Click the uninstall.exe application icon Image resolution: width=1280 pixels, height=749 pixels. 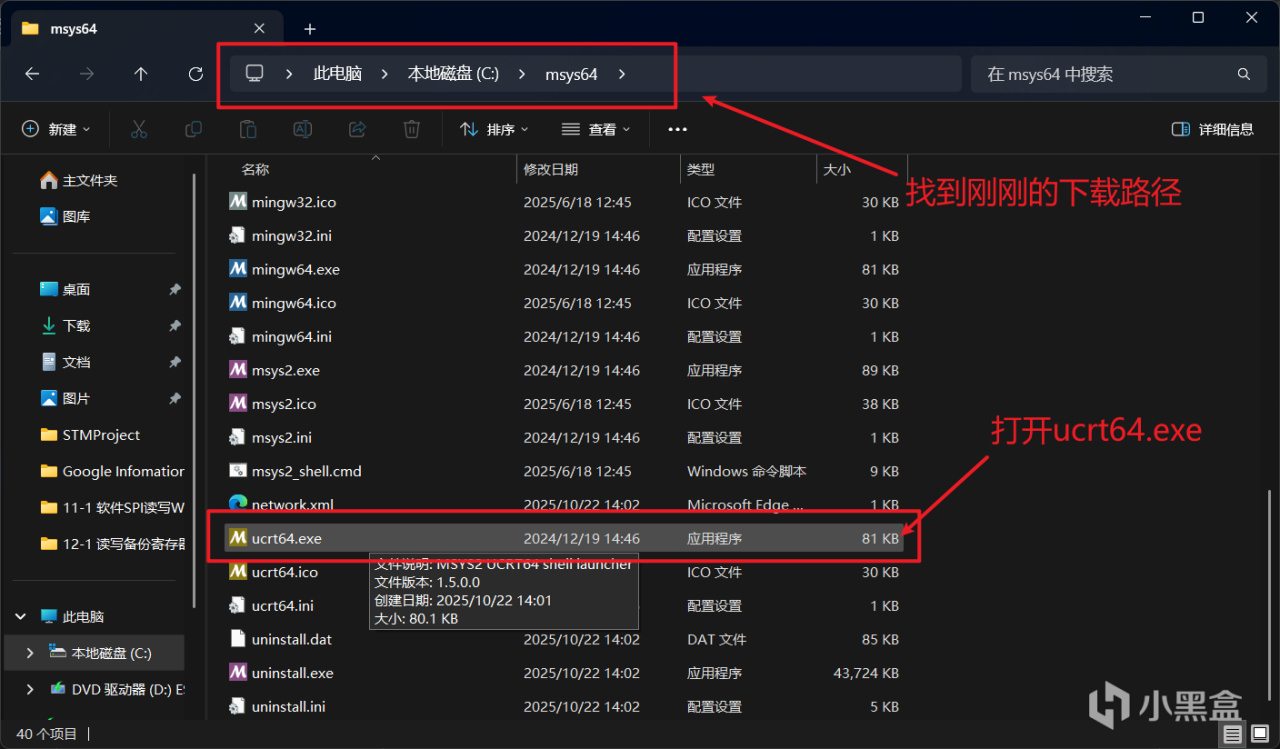(x=238, y=673)
